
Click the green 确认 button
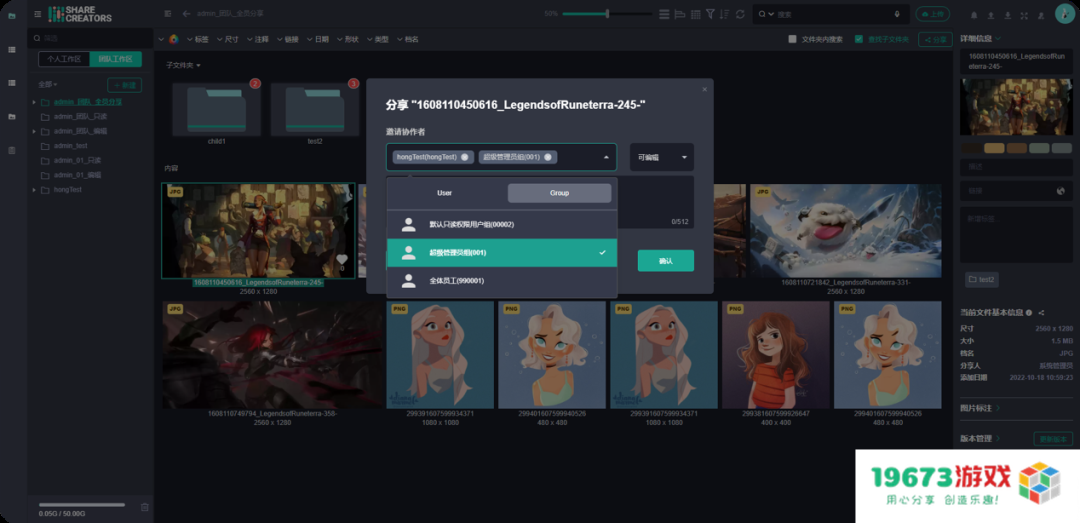pos(665,261)
